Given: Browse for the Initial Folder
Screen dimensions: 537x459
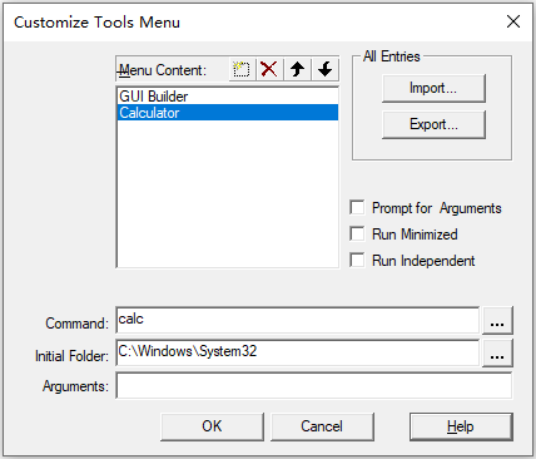Looking at the screenshot, I should 497,353.
